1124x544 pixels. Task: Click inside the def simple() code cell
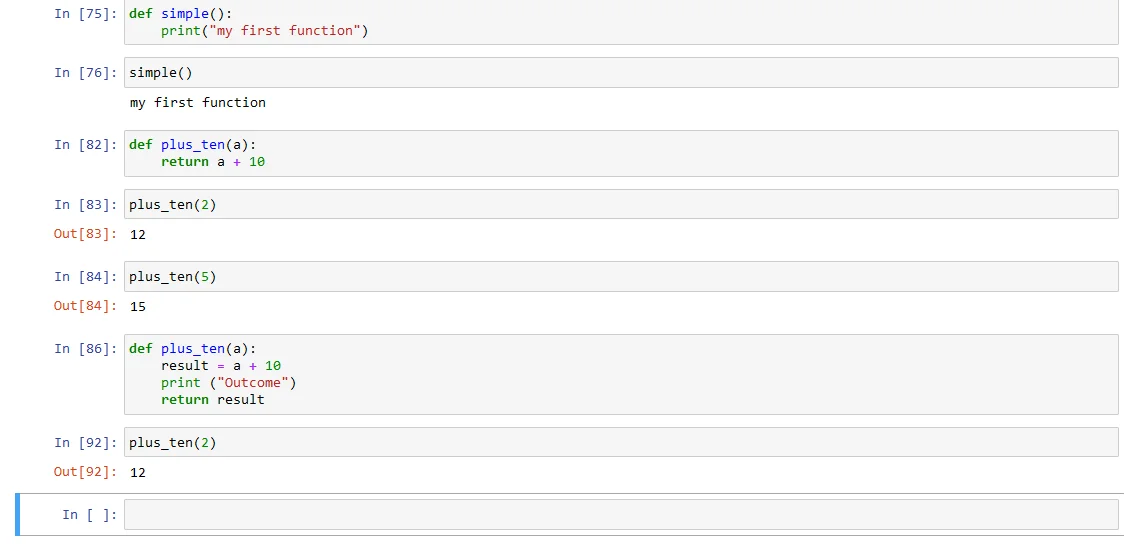click(620, 22)
